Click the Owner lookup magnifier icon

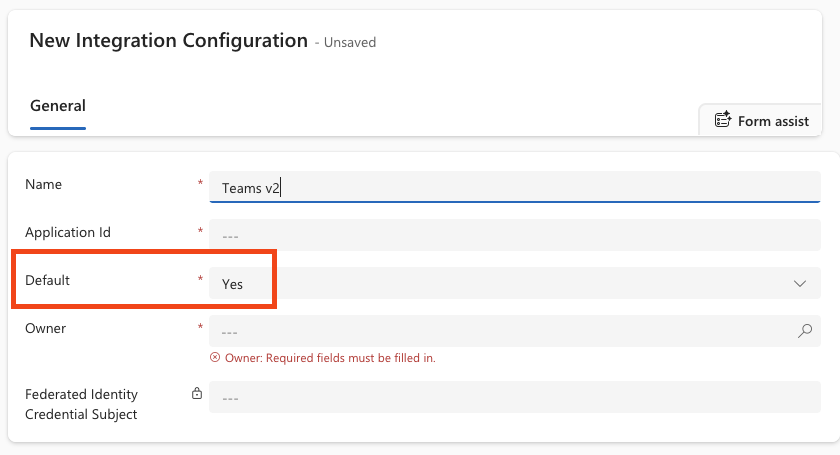coord(805,331)
